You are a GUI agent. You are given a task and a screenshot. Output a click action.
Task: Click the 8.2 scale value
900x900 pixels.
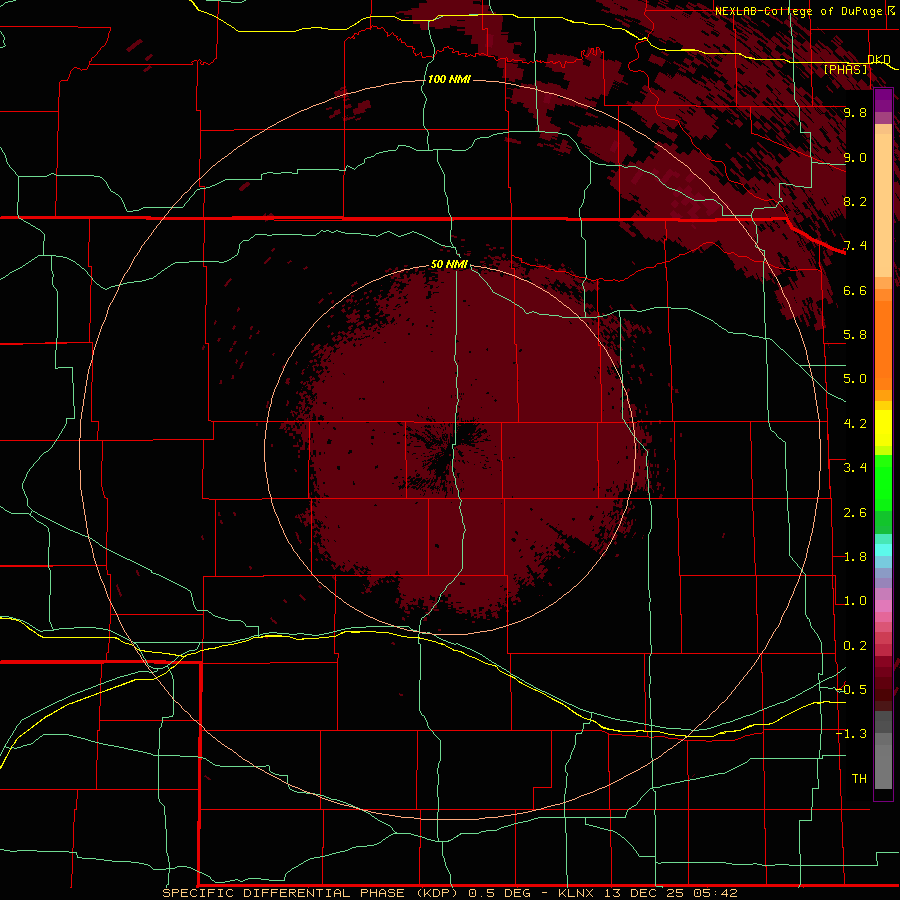click(855, 201)
